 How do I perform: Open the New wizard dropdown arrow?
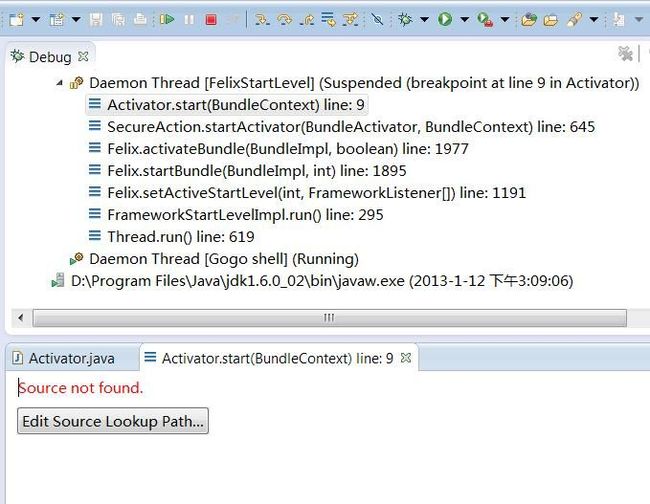36,19
